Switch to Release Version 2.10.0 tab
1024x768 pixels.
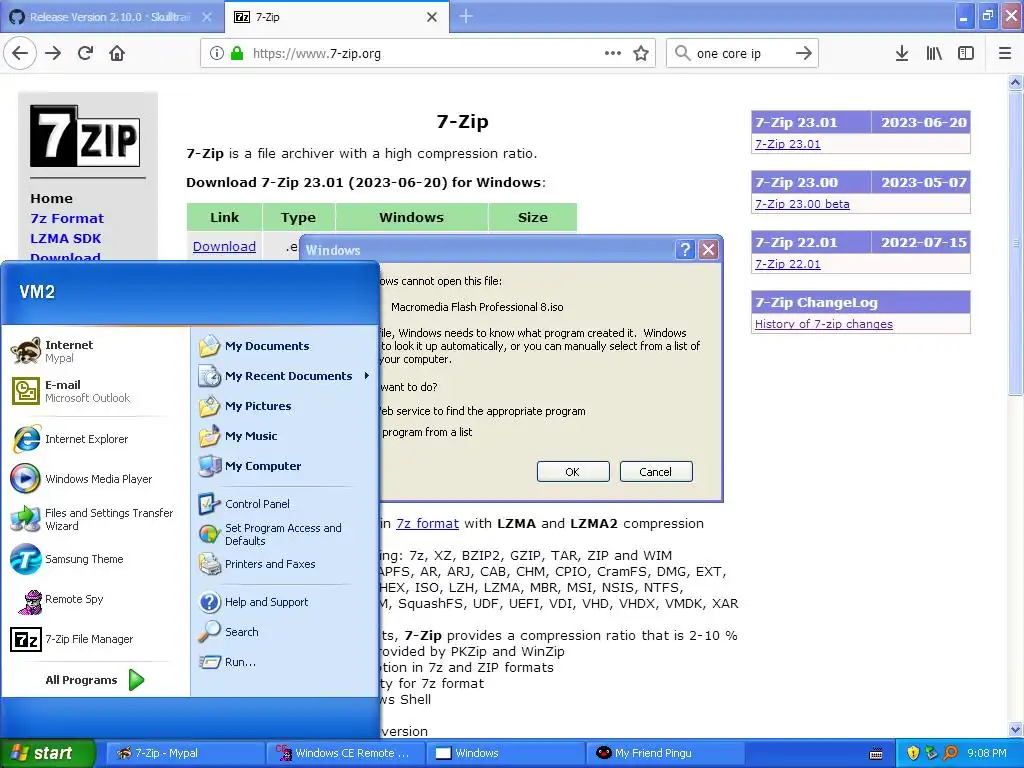111,17
